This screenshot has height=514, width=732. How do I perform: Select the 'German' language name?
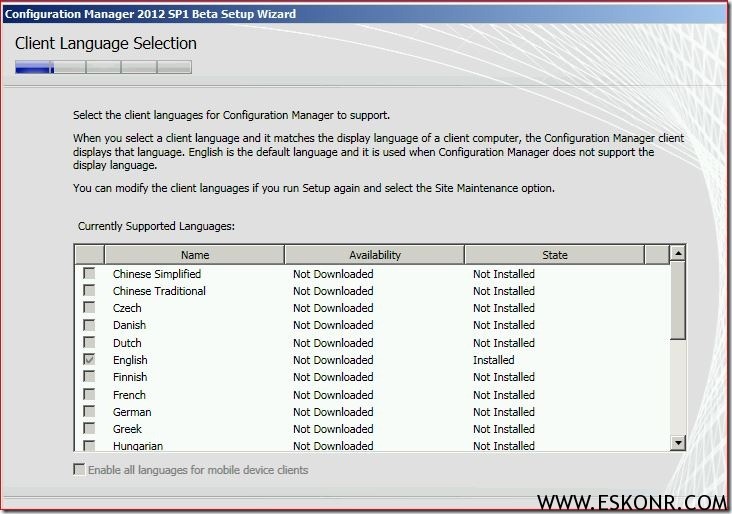pos(132,412)
